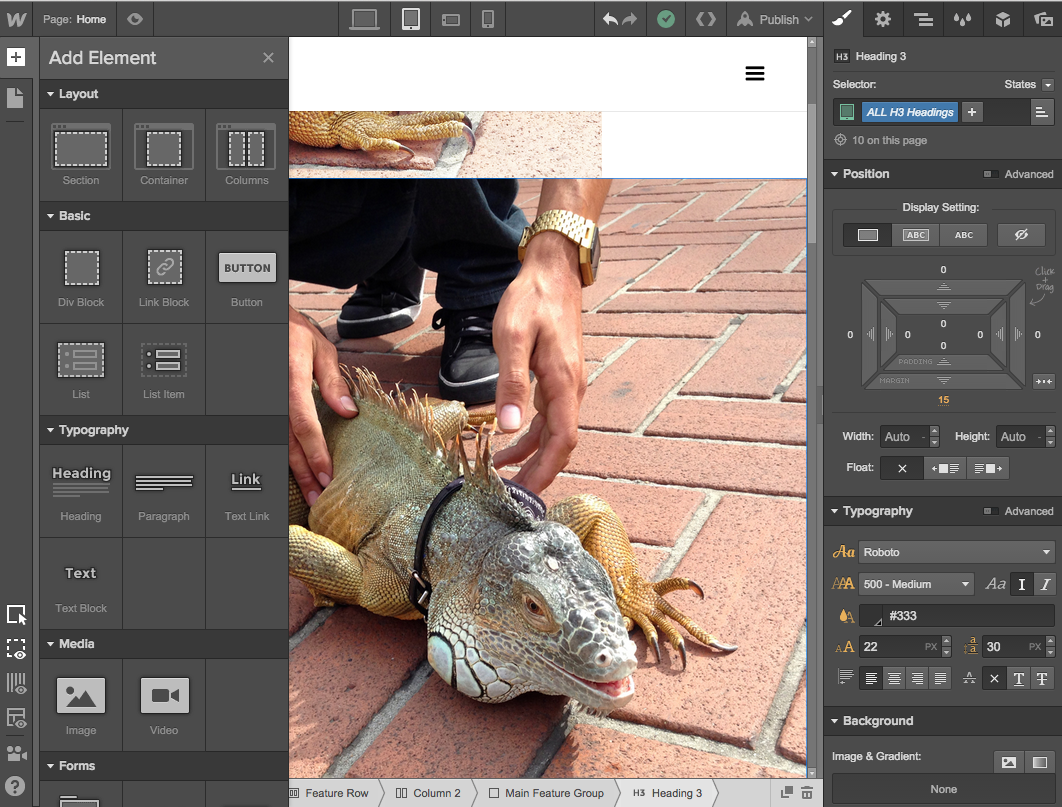Open the Publish menu
Screen dimensions: 1062x807
tap(776, 19)
